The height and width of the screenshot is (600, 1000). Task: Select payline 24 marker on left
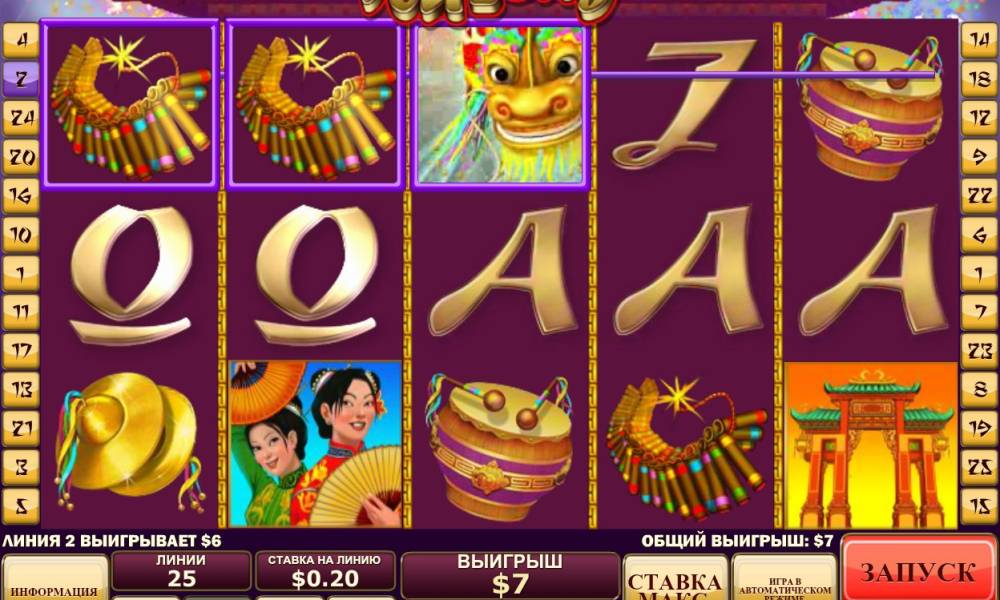pyautogui.click(x=21, y=119)
